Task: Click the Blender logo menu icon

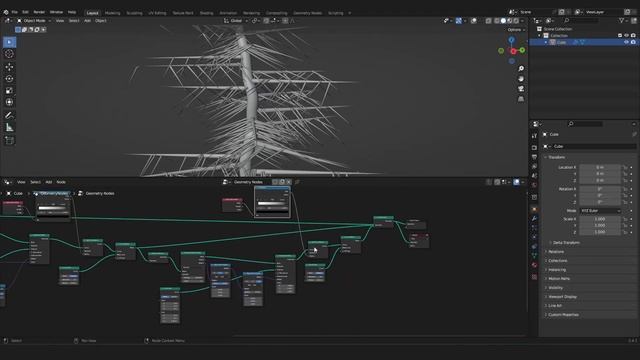Action: [6, 12]
